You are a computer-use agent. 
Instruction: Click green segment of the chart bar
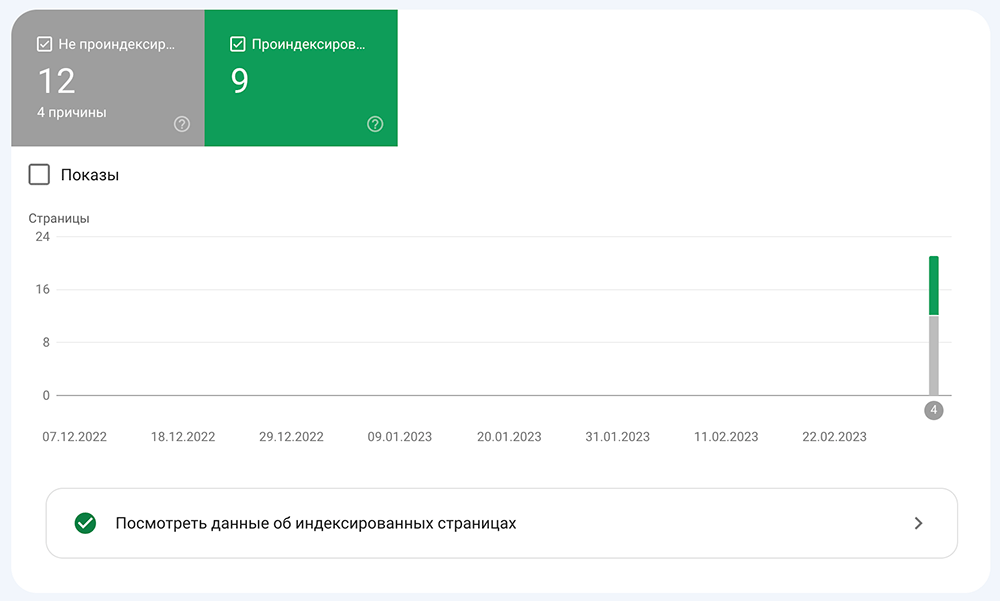point(934,286)
